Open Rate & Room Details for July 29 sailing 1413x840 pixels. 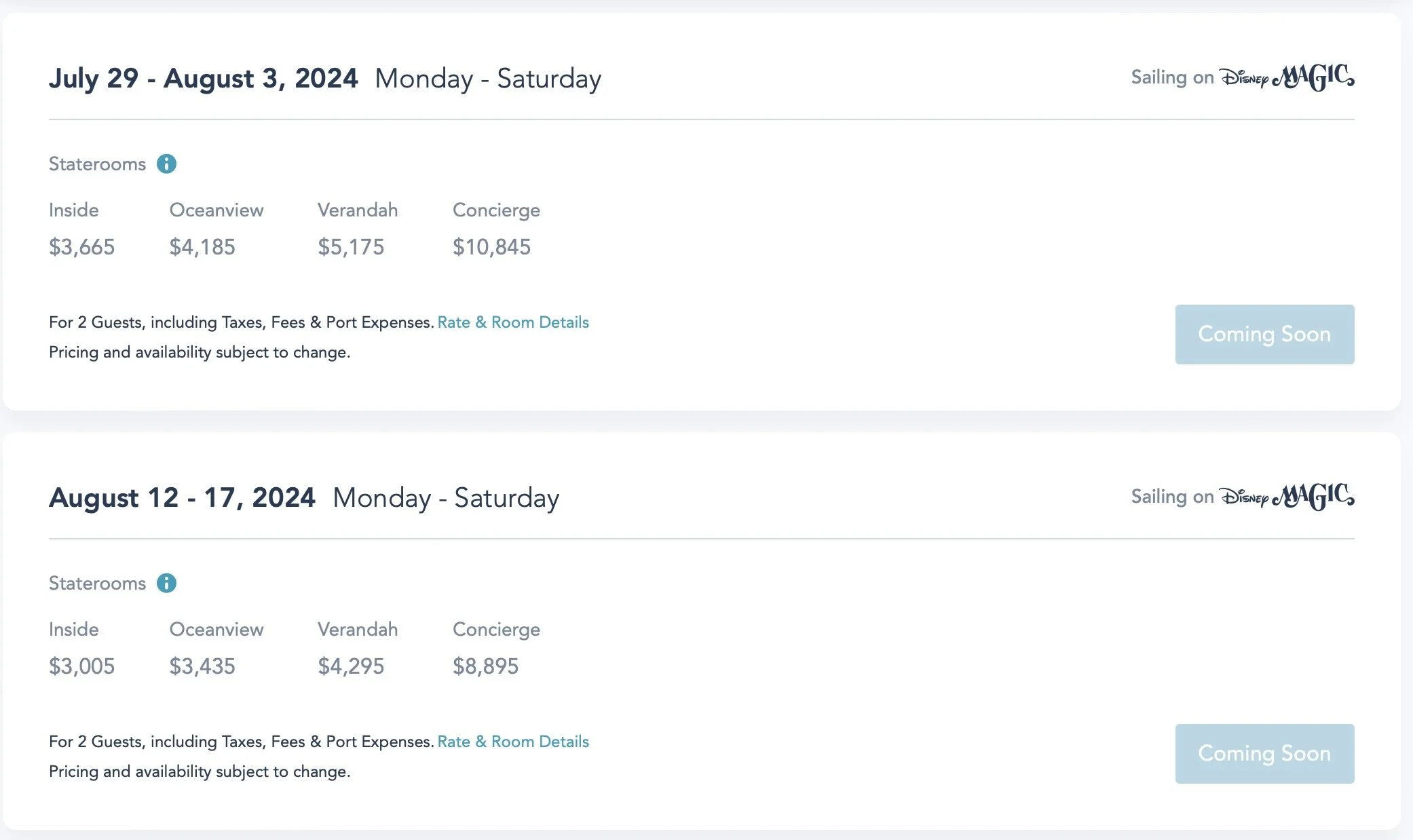(x=513, y=322)
